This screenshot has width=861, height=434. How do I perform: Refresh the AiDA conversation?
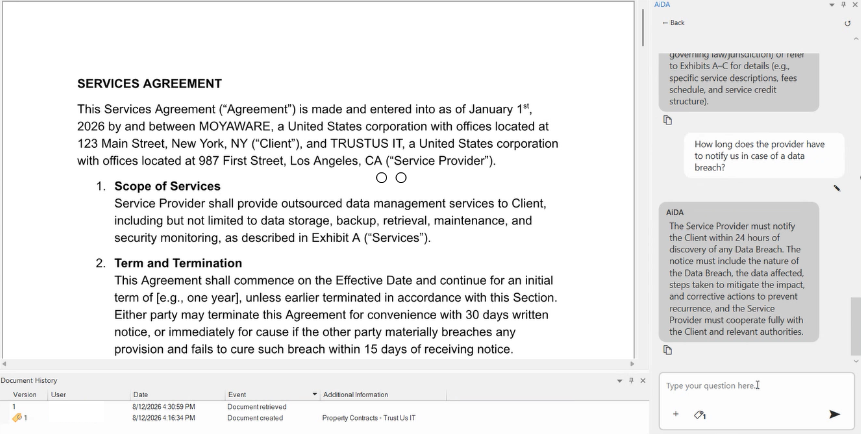[x=847, y=23]
